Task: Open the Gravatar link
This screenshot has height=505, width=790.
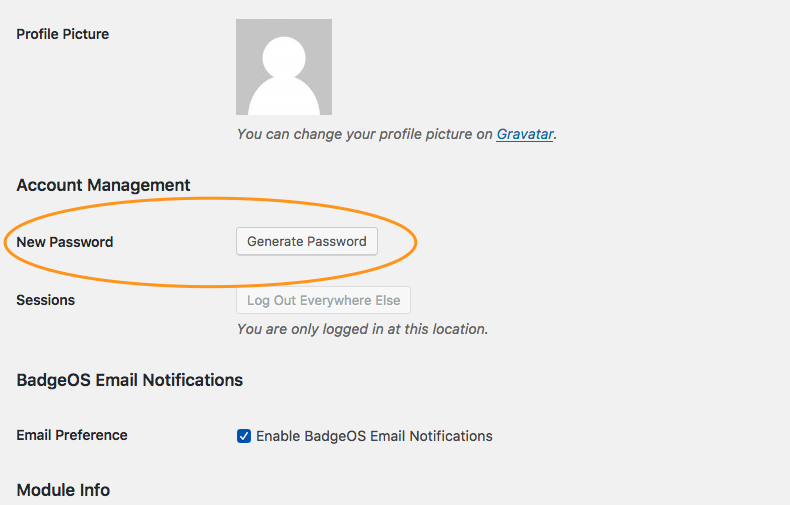Action: click(x=524, y=134)
